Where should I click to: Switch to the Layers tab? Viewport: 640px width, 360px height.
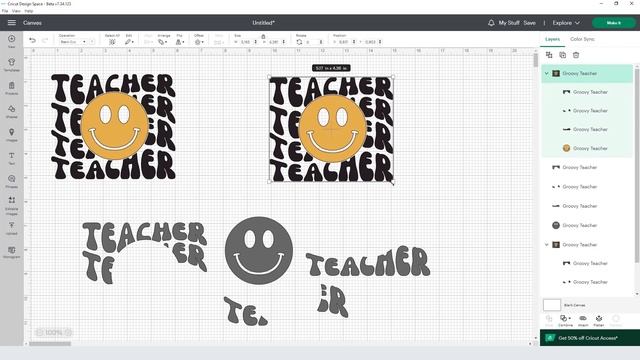[x=552, y=39]
